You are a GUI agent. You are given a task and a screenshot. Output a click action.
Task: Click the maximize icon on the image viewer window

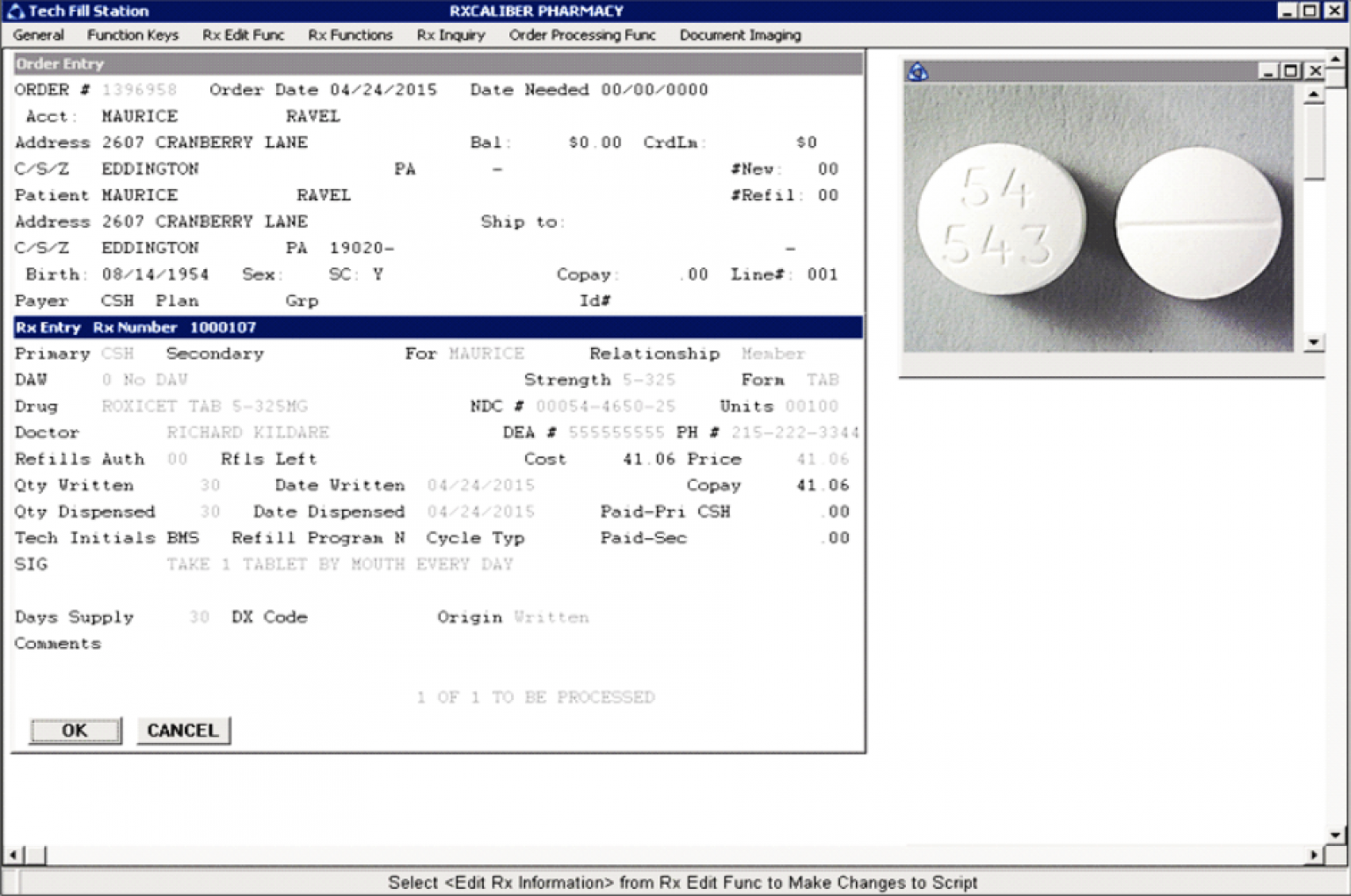(x=1290, y=71)
